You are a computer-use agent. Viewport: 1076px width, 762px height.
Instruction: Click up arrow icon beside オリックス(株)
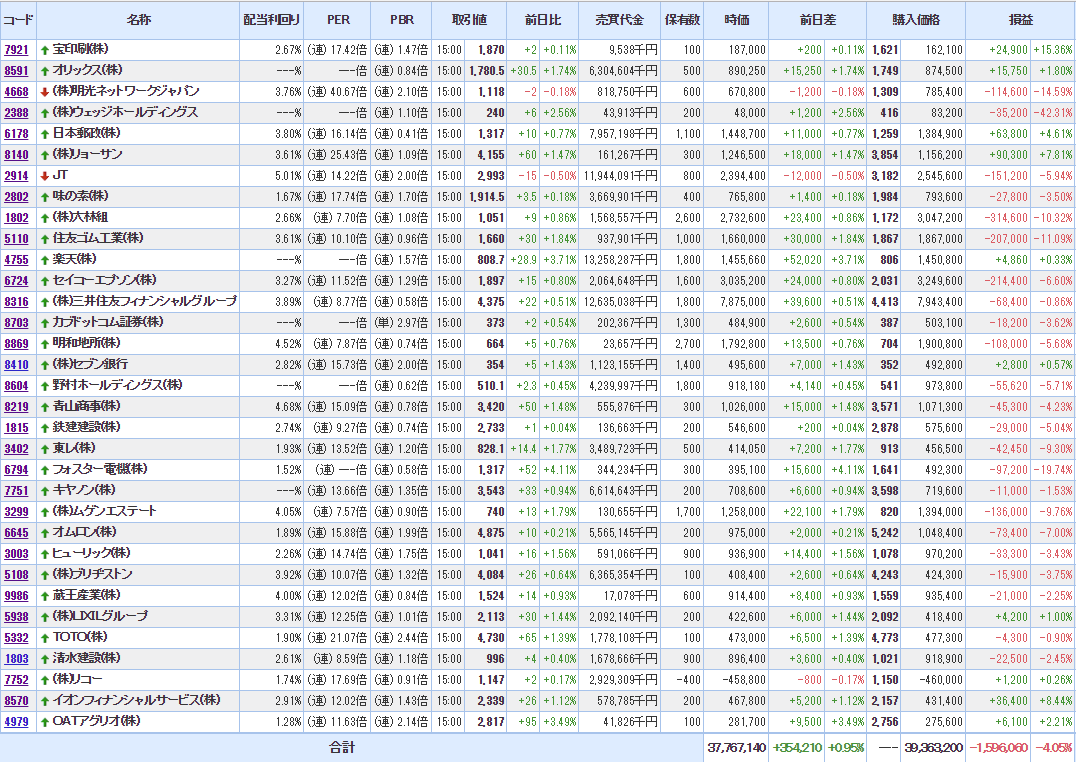pos(45,71)
